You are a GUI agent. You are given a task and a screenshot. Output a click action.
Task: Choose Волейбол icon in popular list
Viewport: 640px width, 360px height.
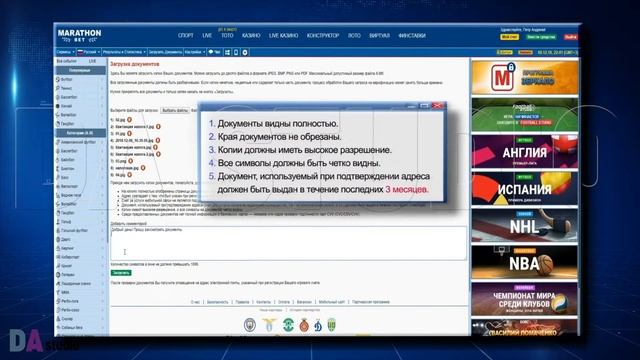pyautogui.click(x=58, y=115)
